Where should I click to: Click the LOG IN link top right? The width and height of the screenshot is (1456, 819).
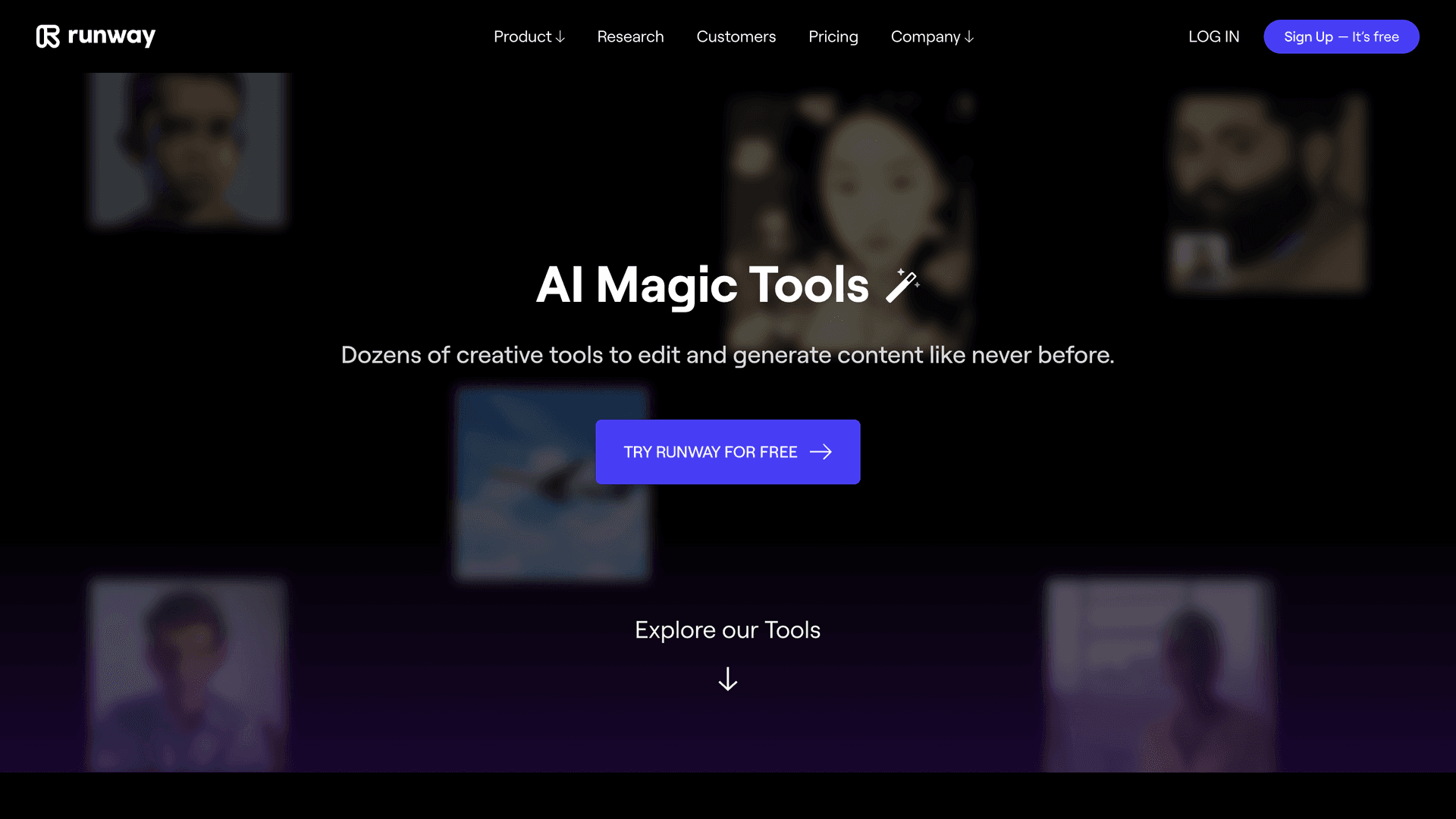pyautogui.click(x=1215, y=37)
